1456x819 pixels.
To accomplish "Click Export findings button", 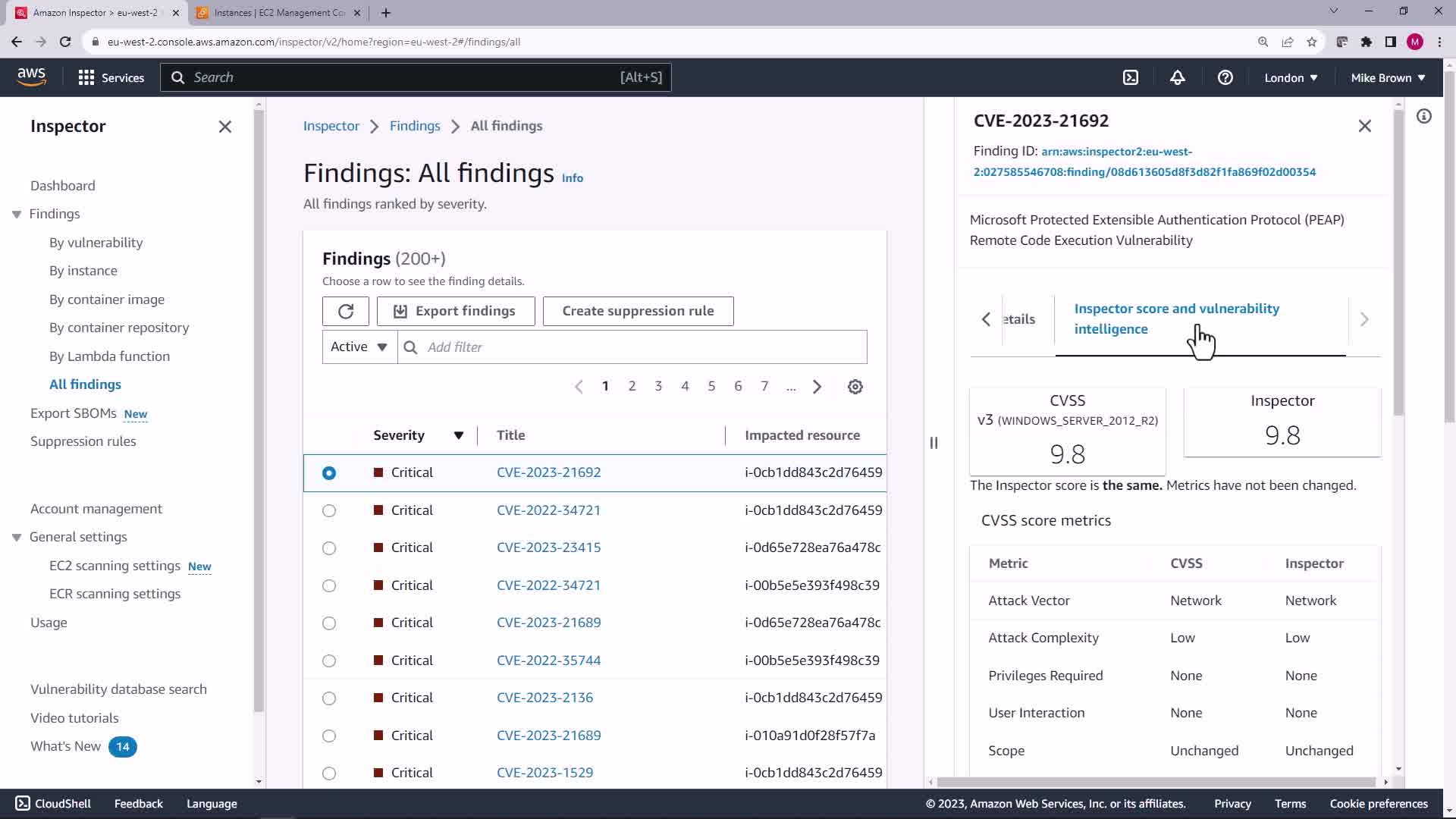I will click(456, 311).
